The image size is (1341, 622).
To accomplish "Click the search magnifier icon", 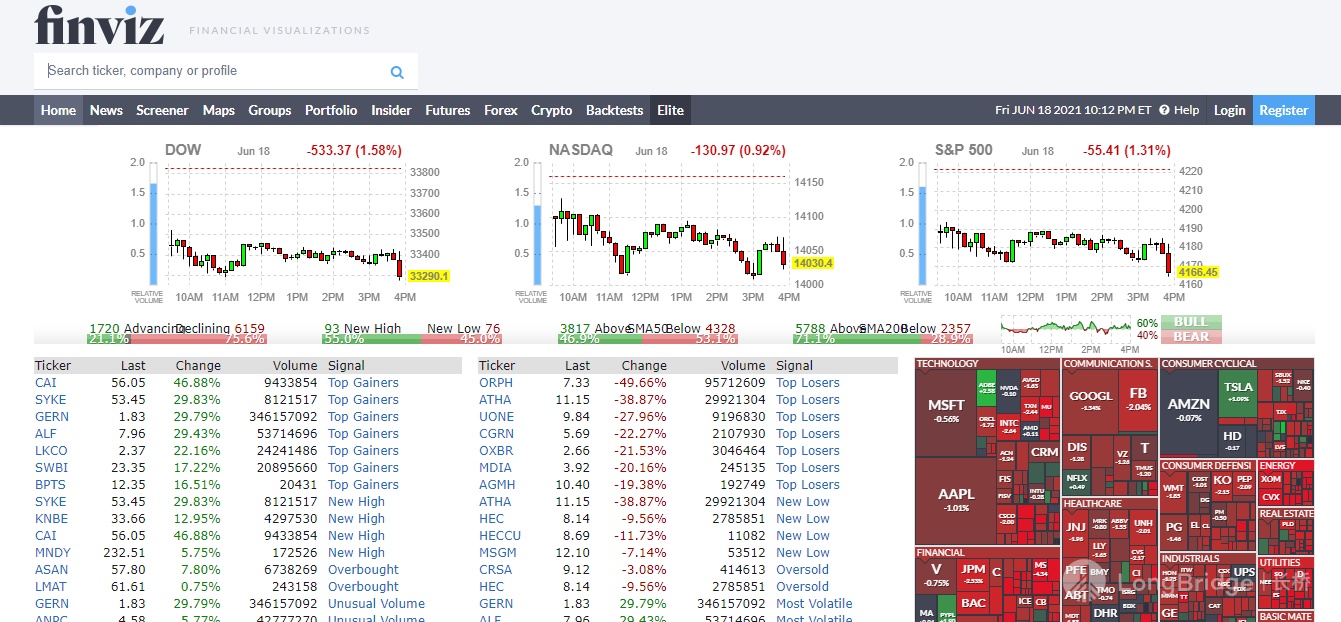I will tap(397, 72).
